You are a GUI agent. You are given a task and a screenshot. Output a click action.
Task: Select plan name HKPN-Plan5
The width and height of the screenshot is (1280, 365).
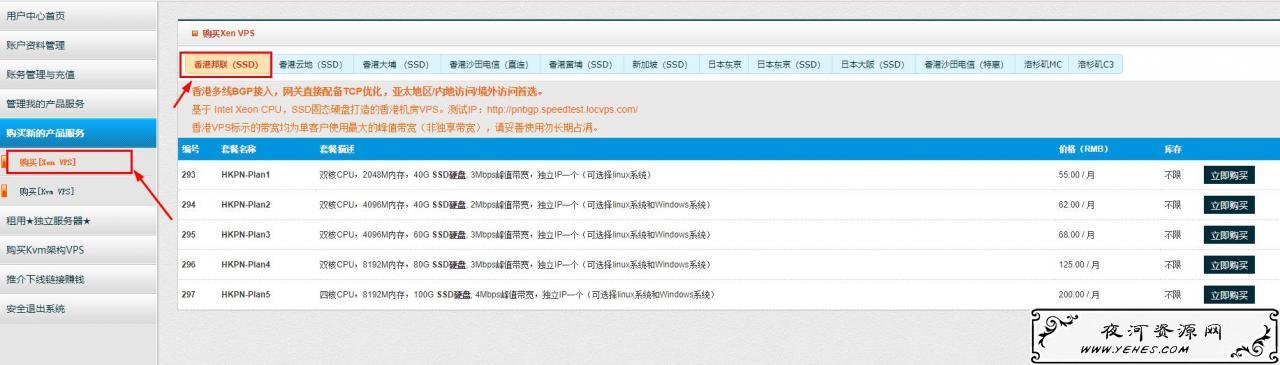pos(246,295)
